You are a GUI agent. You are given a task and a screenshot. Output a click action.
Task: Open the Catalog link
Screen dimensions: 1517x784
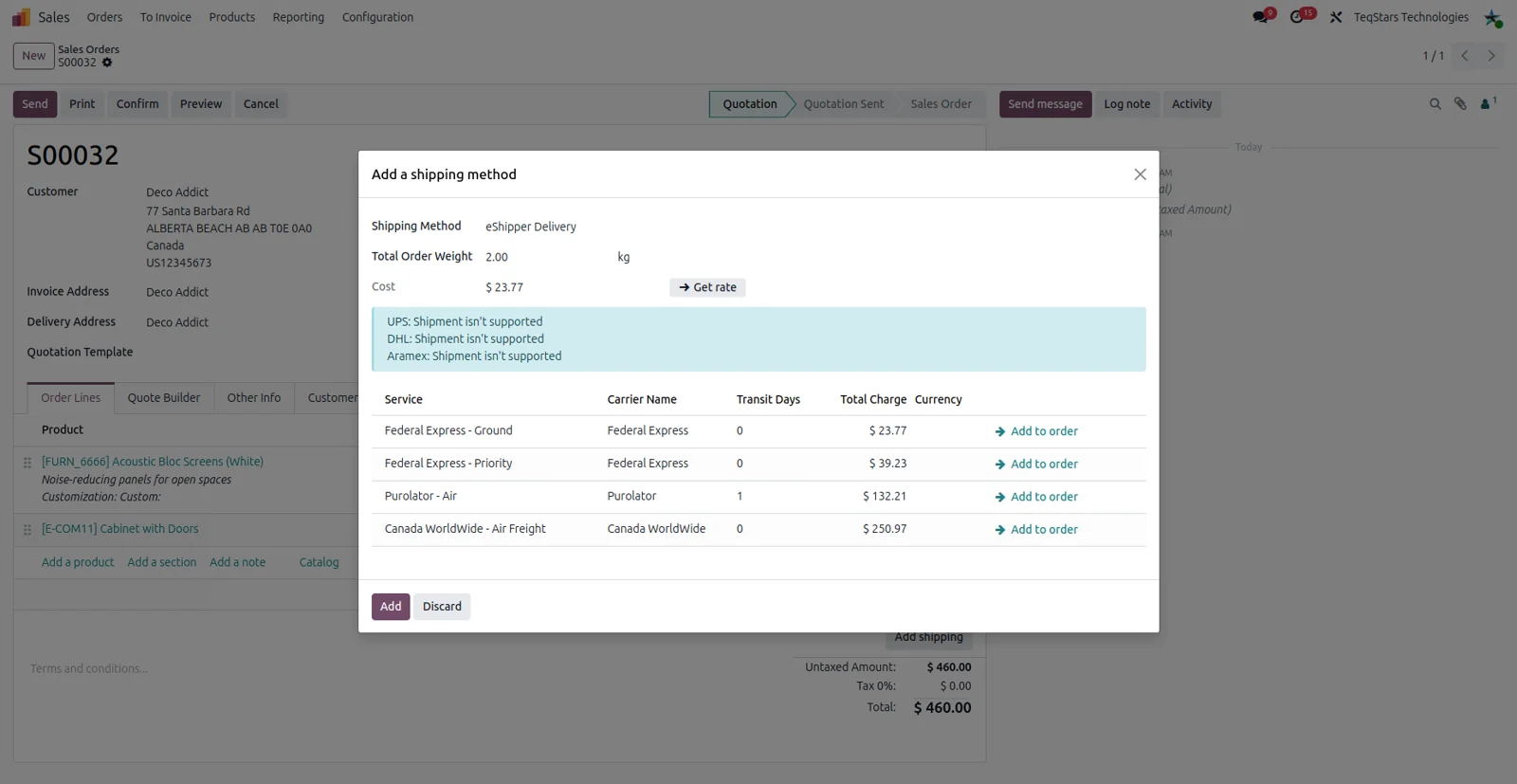pyautogui.click(x=319, y=563)
